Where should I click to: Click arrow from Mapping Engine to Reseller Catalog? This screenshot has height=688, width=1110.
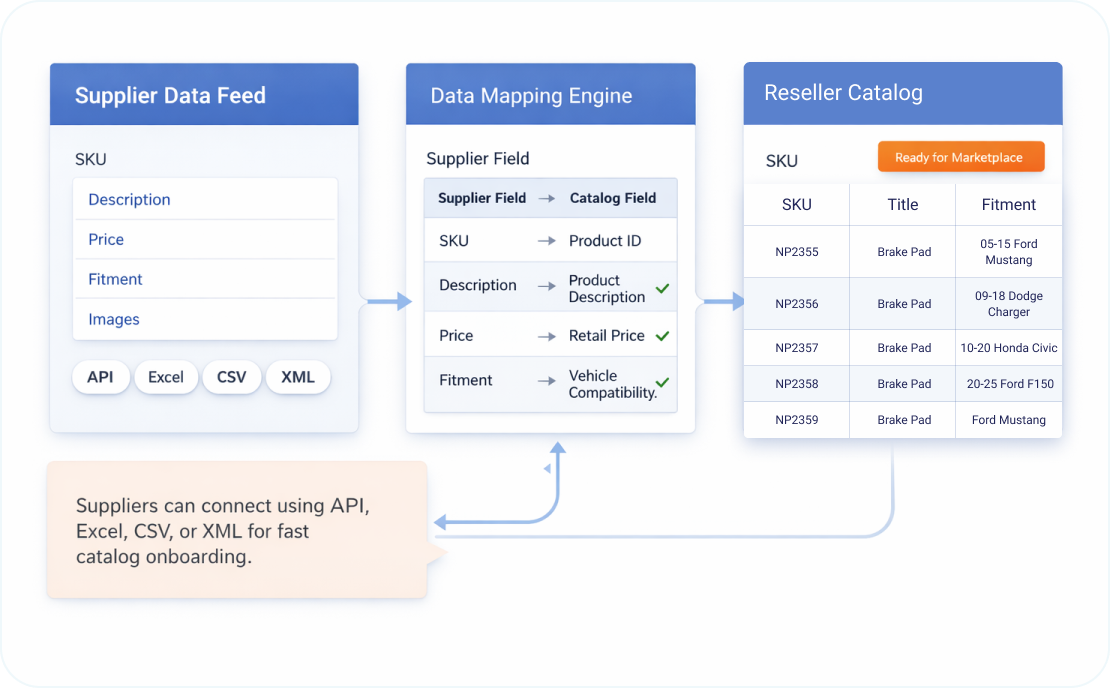tap(724, 301)
